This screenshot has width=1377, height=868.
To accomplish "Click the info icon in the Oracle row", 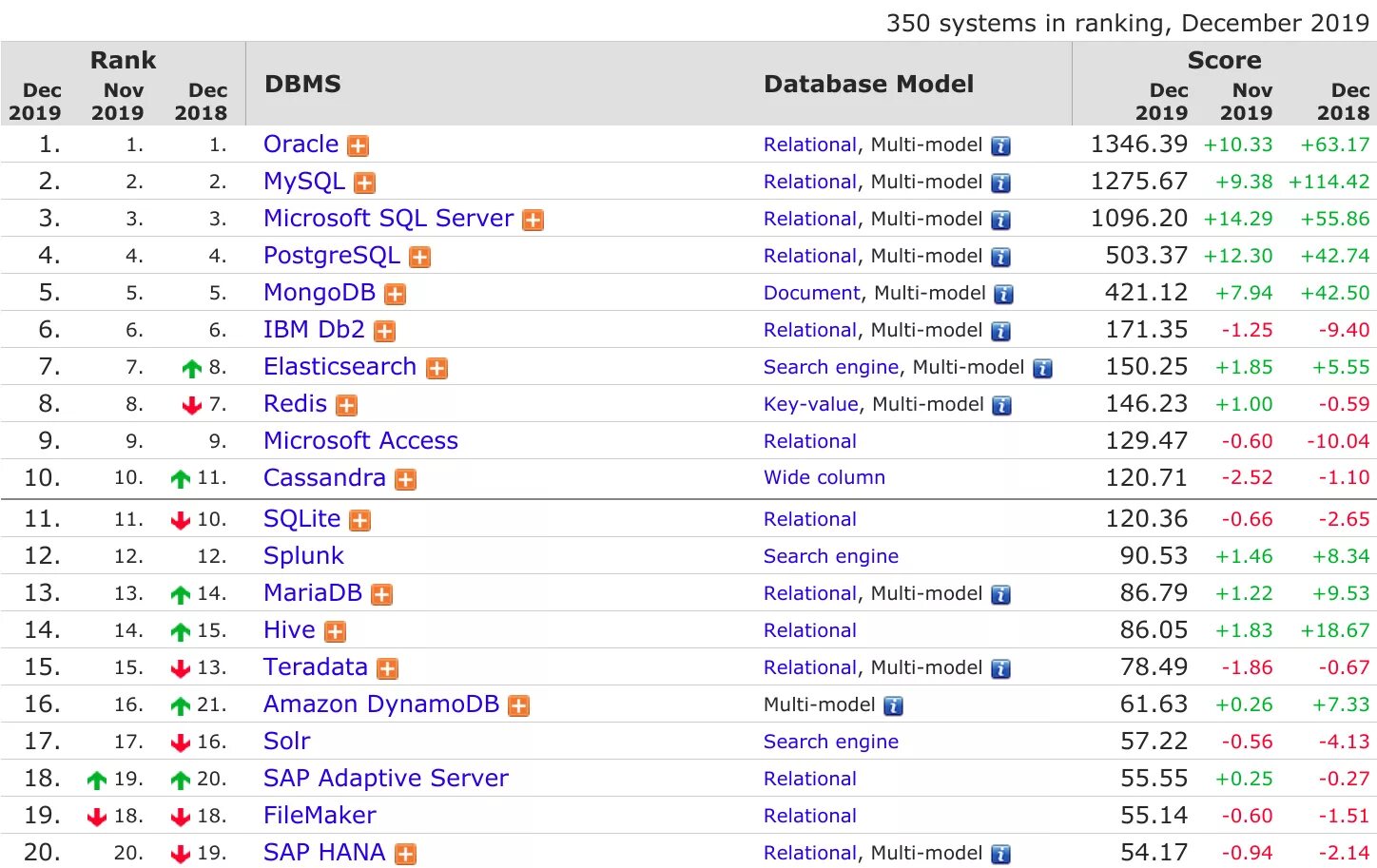I will point(1000,146).
